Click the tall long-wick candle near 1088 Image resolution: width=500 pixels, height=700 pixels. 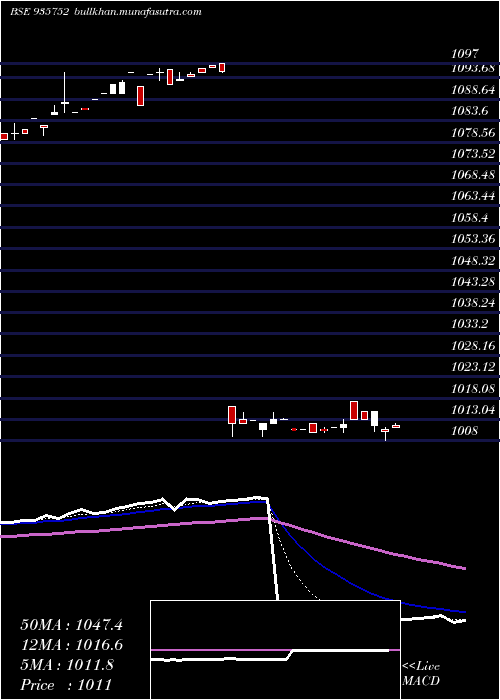coord(65,92)
